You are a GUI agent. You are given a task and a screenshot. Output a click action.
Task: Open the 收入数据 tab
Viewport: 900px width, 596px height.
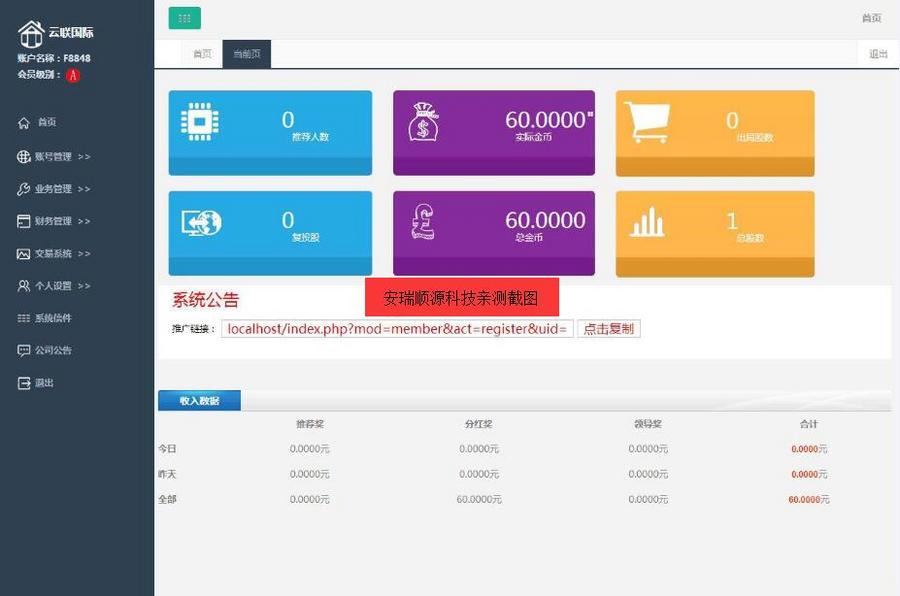click(199, 399)
